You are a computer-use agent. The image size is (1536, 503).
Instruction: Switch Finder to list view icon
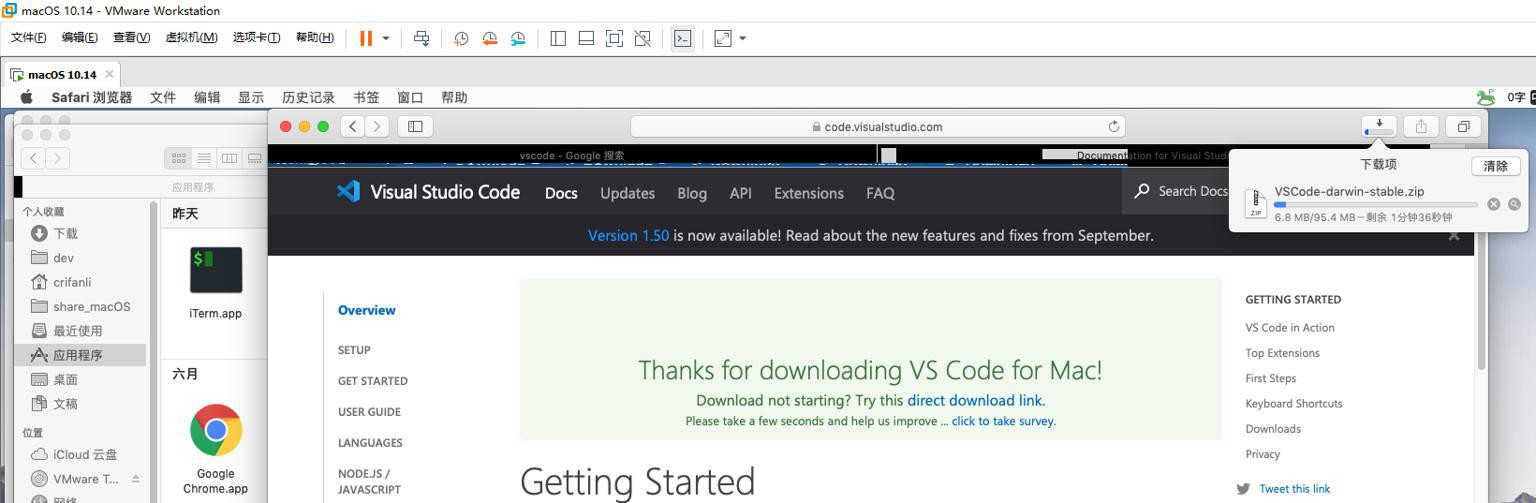tap(204, 158)
